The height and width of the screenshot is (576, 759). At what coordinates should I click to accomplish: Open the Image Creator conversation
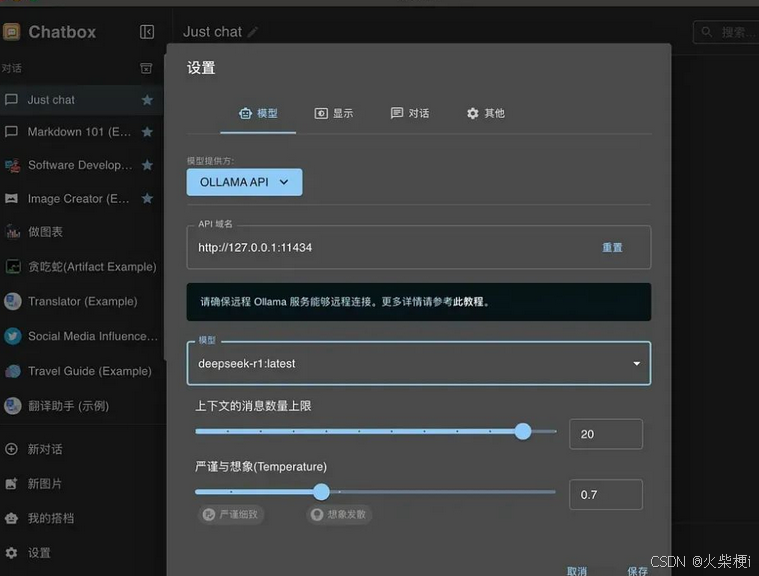(x=81, y=198)
